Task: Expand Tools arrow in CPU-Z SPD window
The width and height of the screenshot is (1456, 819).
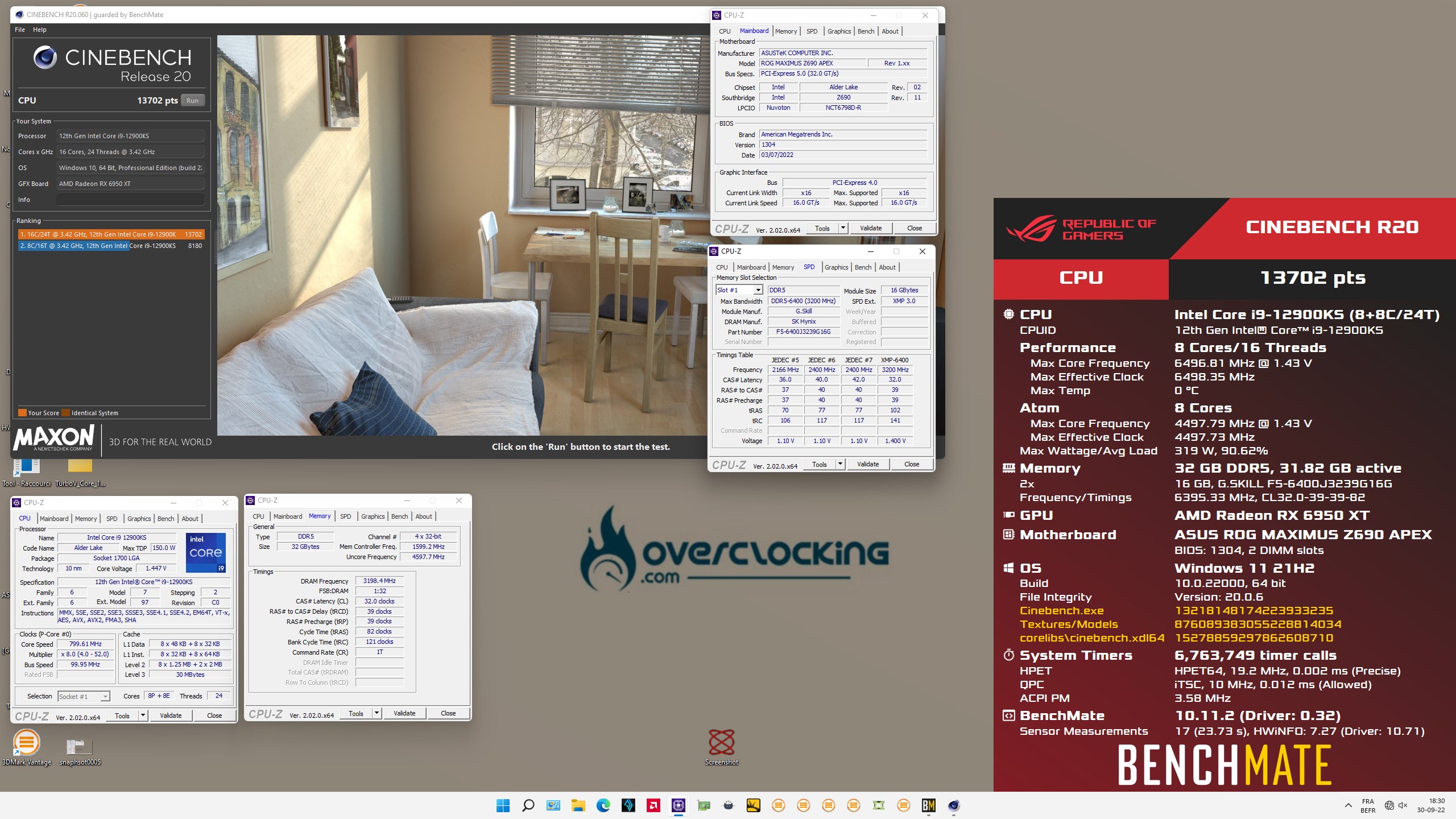Action: pyautogui.click(x=840, y=464)
